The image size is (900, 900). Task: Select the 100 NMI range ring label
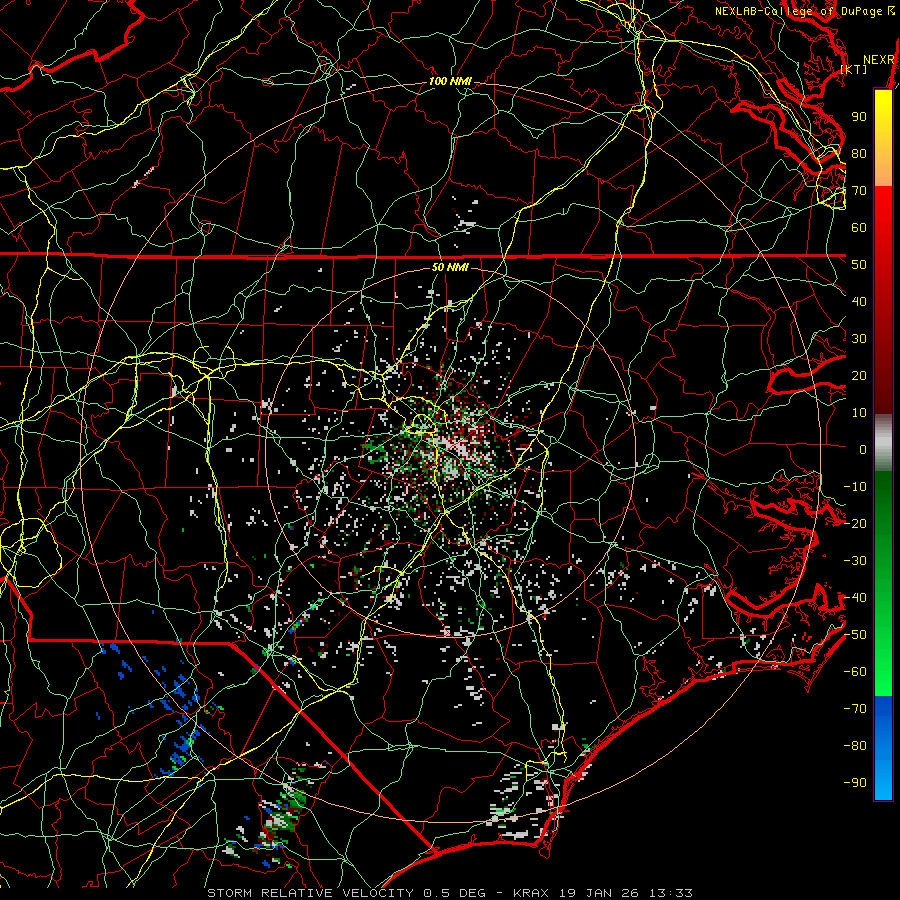[450, 82]
